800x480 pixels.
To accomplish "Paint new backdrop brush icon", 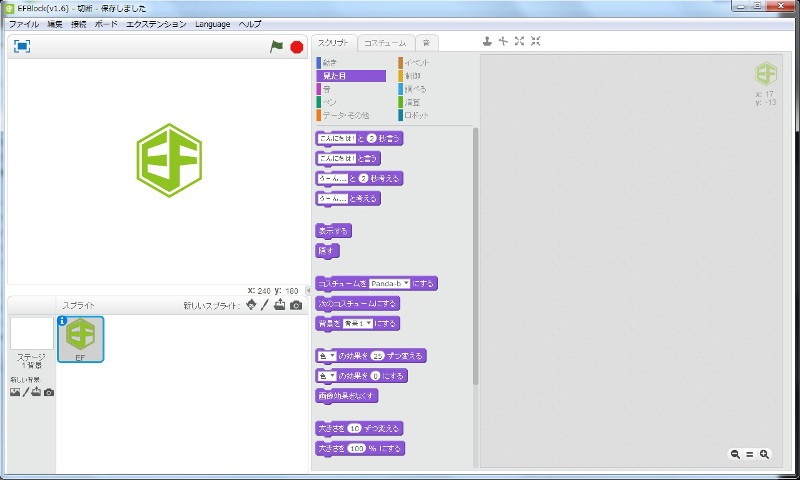I will tap(26, 392).
